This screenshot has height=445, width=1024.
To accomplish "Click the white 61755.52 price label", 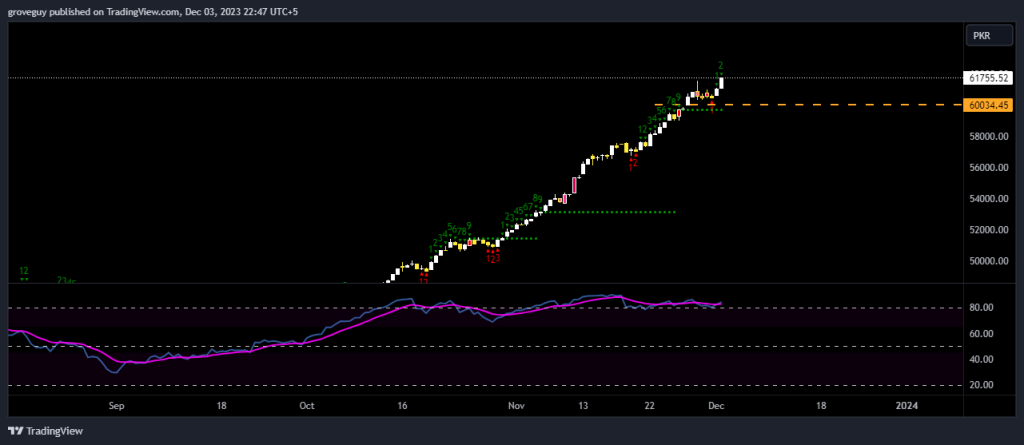I will [x=988, y=78].
